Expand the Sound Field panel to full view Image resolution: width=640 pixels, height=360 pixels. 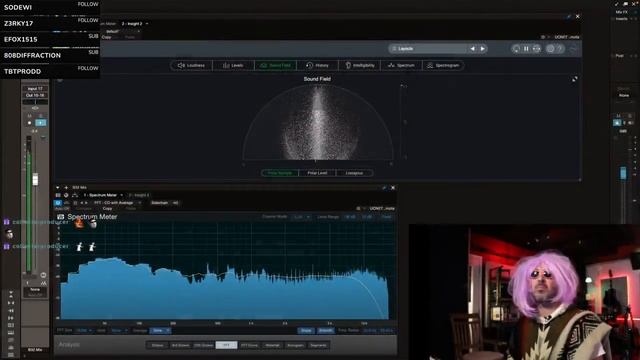click(x=574, y=79)
